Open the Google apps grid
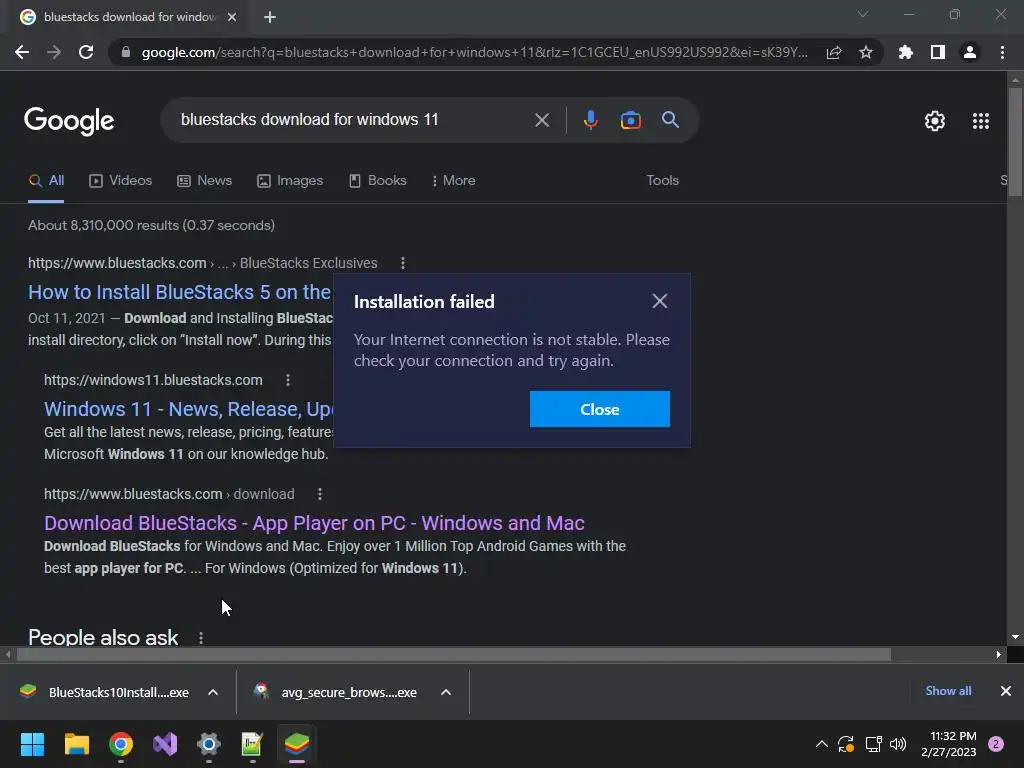The image size is (1024, 768). click(981, 121)
